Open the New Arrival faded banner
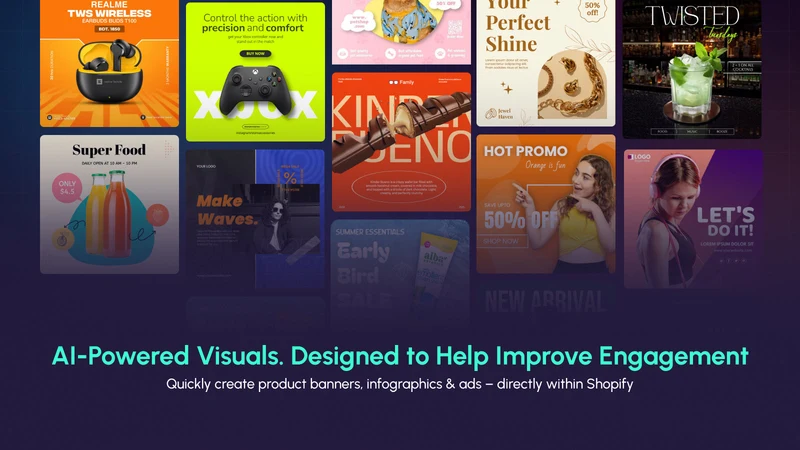The height and width of the screenshot is (450, 800). [545, 301]
